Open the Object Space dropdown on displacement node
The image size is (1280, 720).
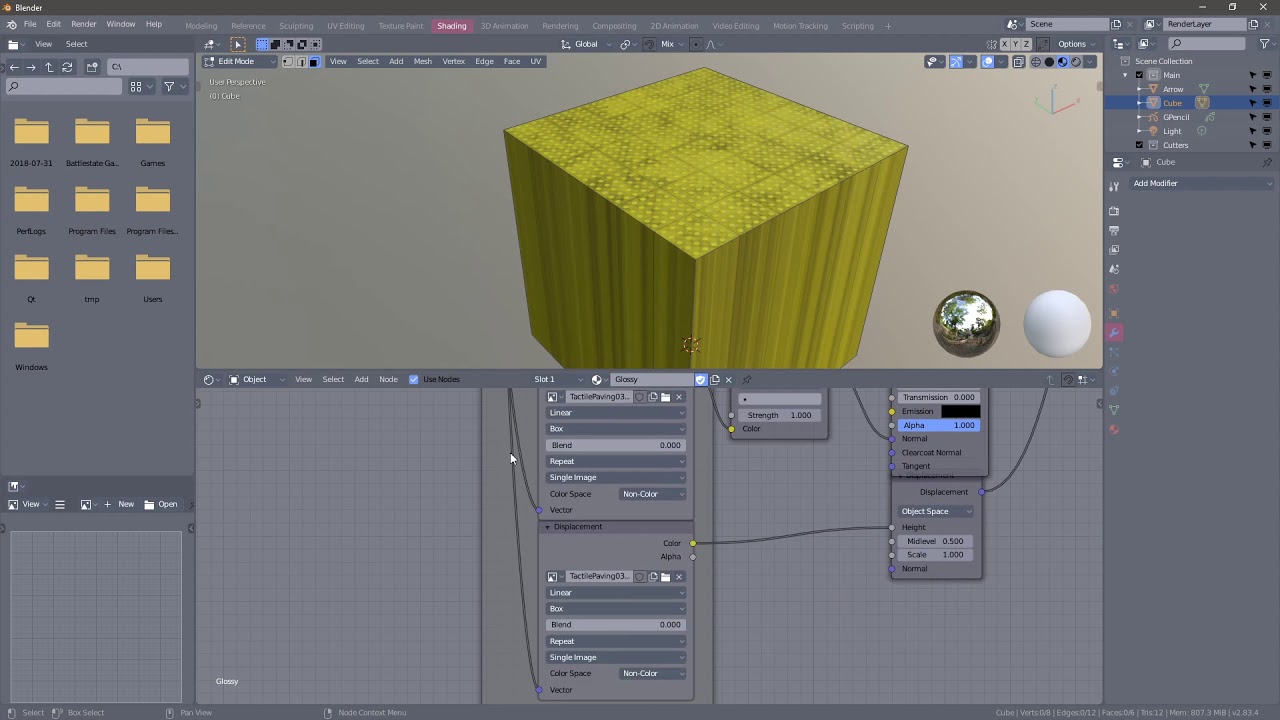coord(936,511)
